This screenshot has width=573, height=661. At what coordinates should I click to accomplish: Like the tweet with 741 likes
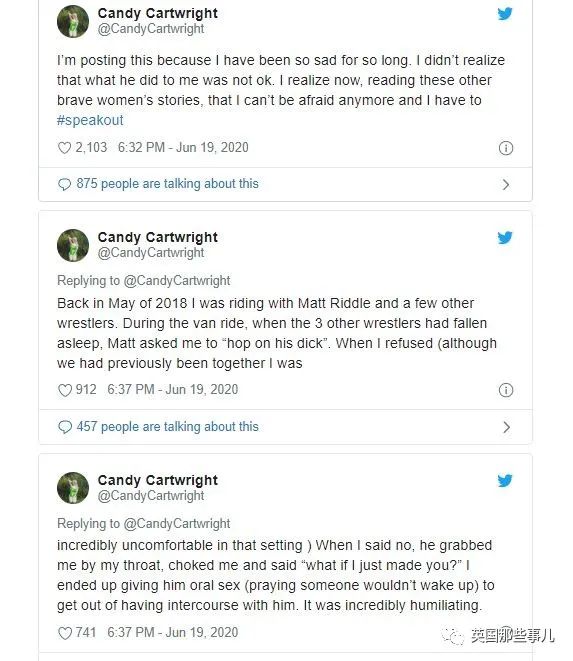click(x=65, y=633)
